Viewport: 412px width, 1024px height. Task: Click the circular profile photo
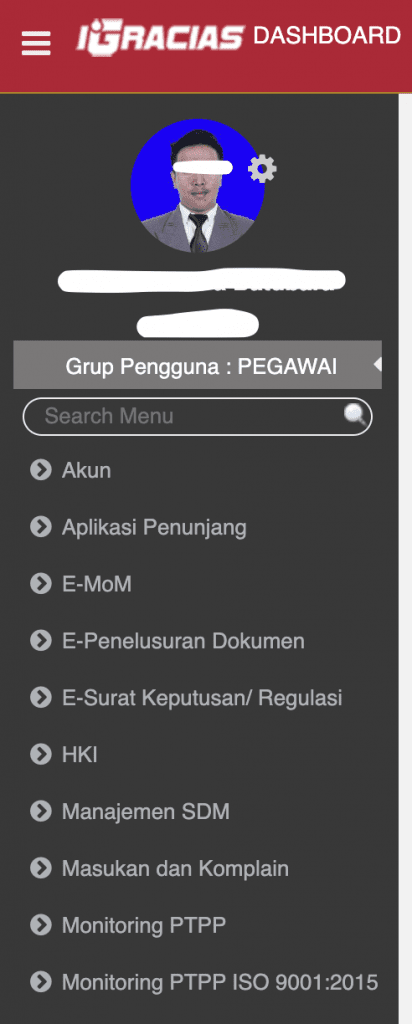point(197,186)
